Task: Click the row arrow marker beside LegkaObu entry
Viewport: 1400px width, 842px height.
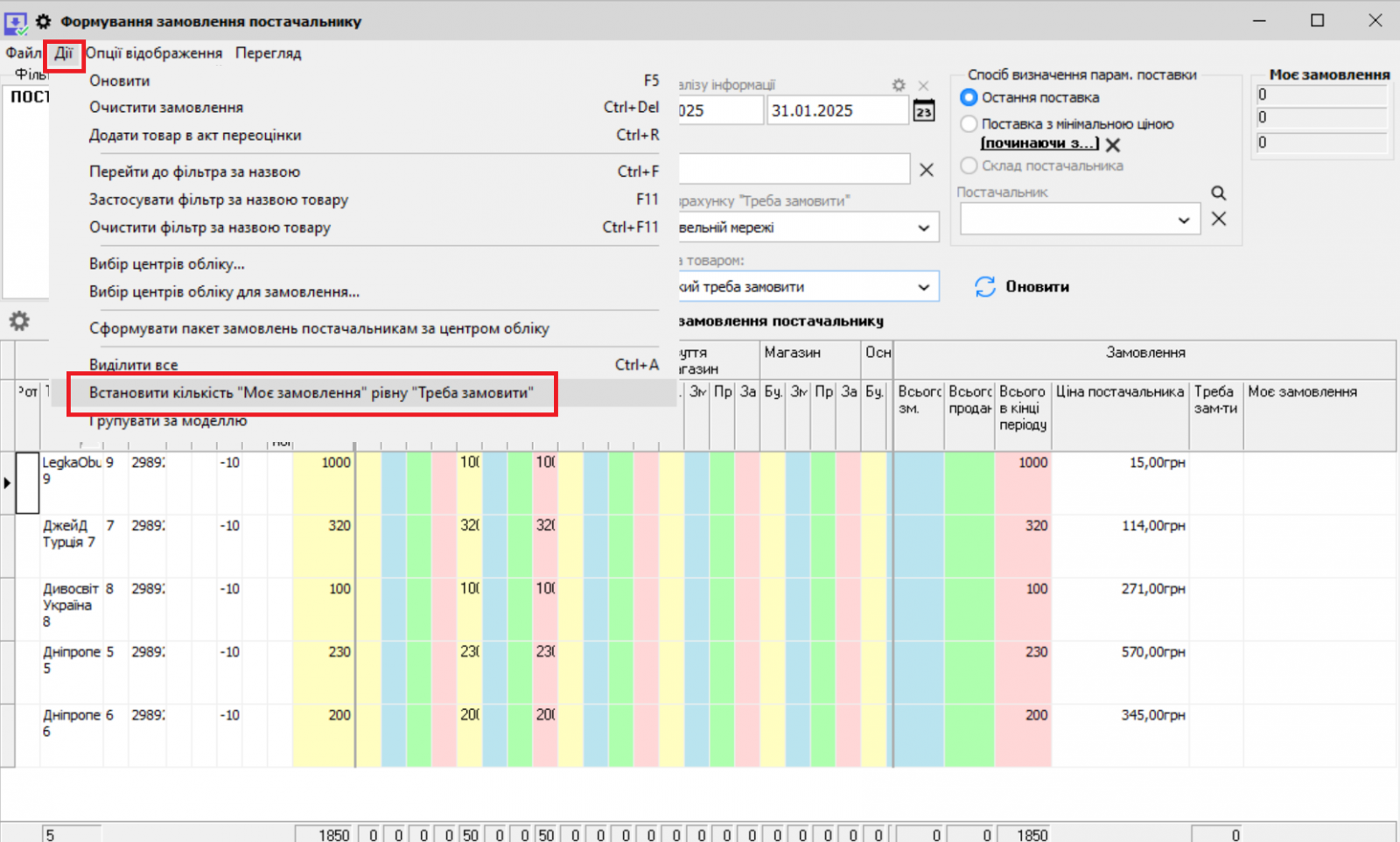Action: (7, 482)
